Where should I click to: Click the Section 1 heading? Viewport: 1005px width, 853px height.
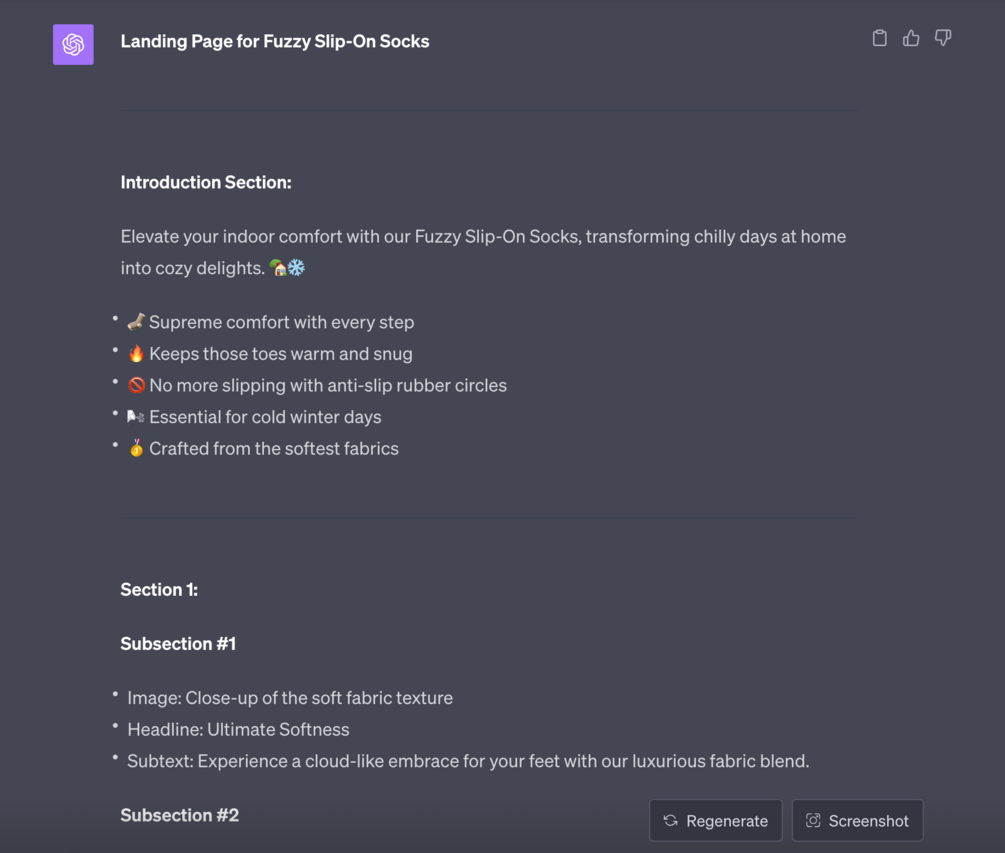159,590
